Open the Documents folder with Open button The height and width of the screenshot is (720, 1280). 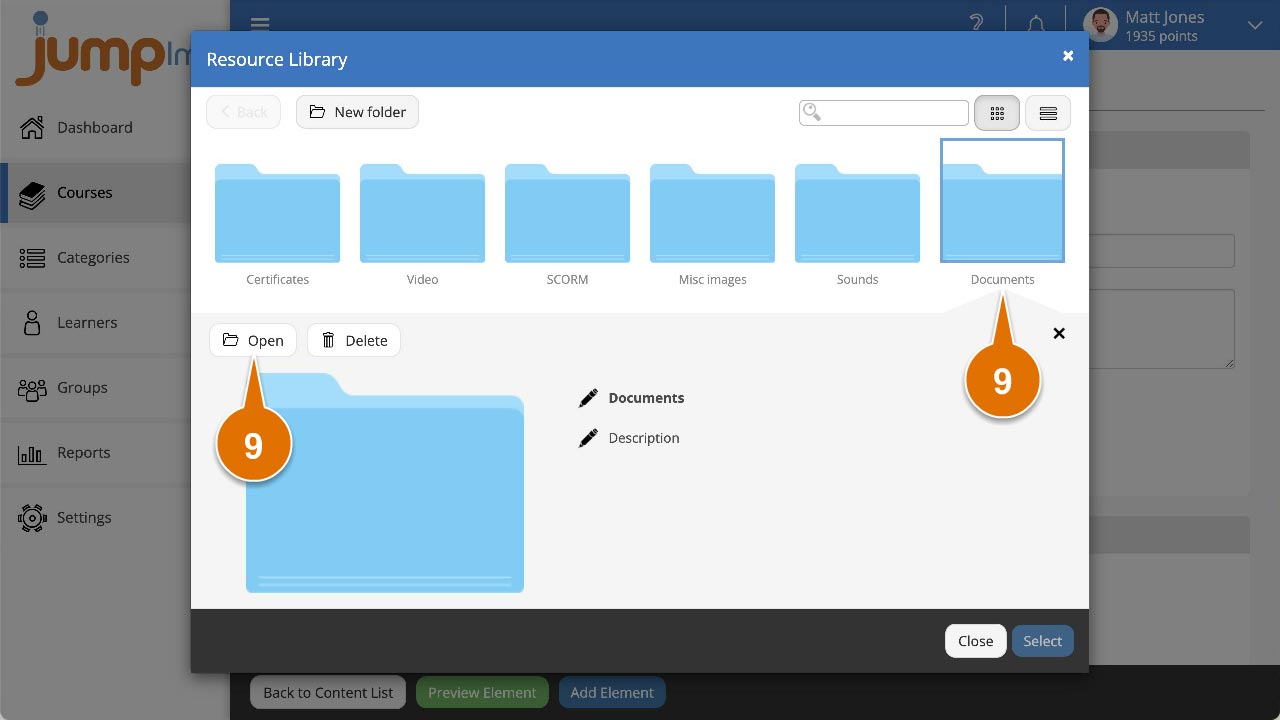(x=253, y=340)
